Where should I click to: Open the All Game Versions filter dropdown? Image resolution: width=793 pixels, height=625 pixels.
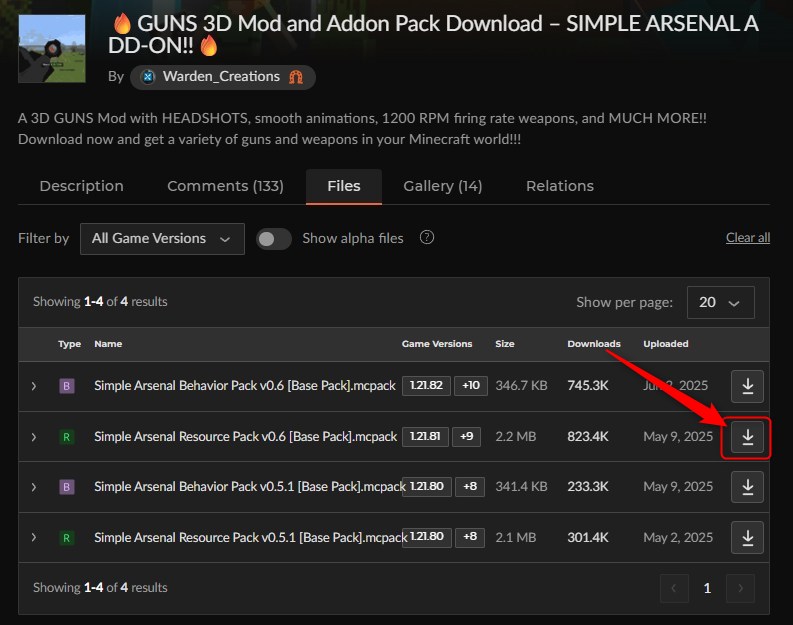162,239
